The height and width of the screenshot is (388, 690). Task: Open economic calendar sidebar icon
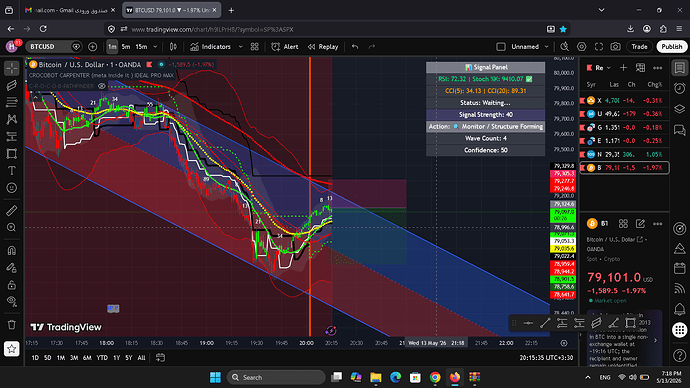[x=680, y=268]
